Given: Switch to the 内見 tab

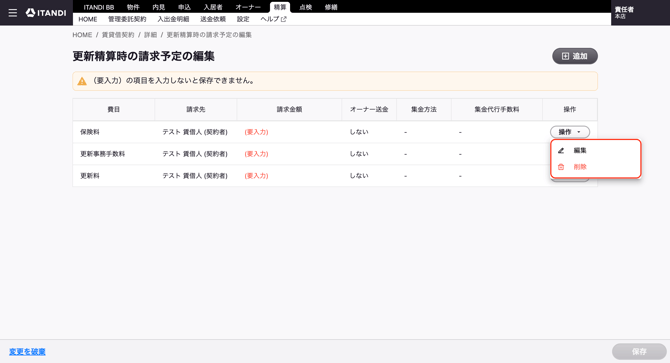Looking at the screenshot, I should pyautogui.click(x=159, y=7).
